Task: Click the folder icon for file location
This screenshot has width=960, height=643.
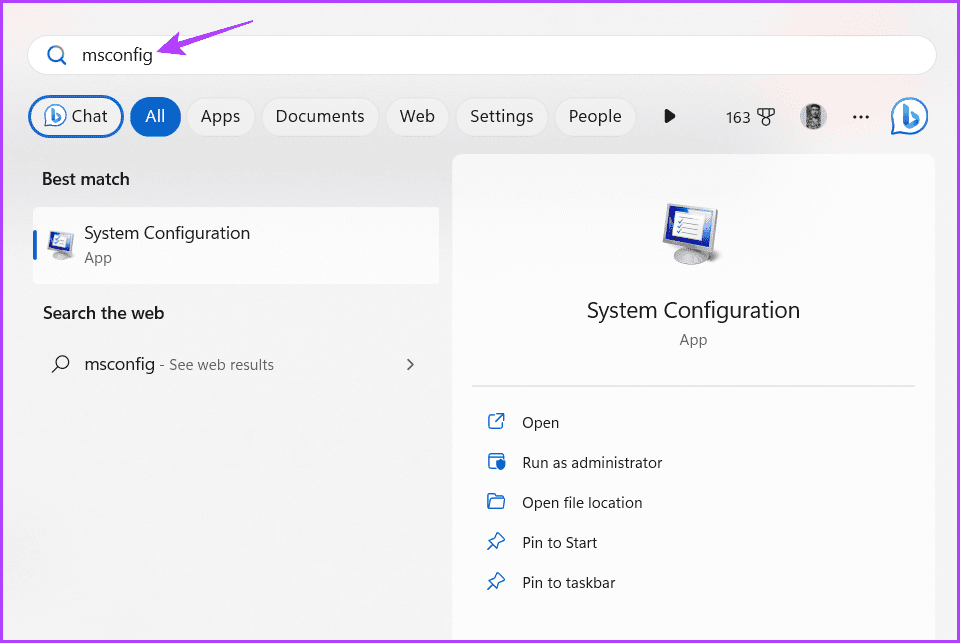Action: point(496,502)
